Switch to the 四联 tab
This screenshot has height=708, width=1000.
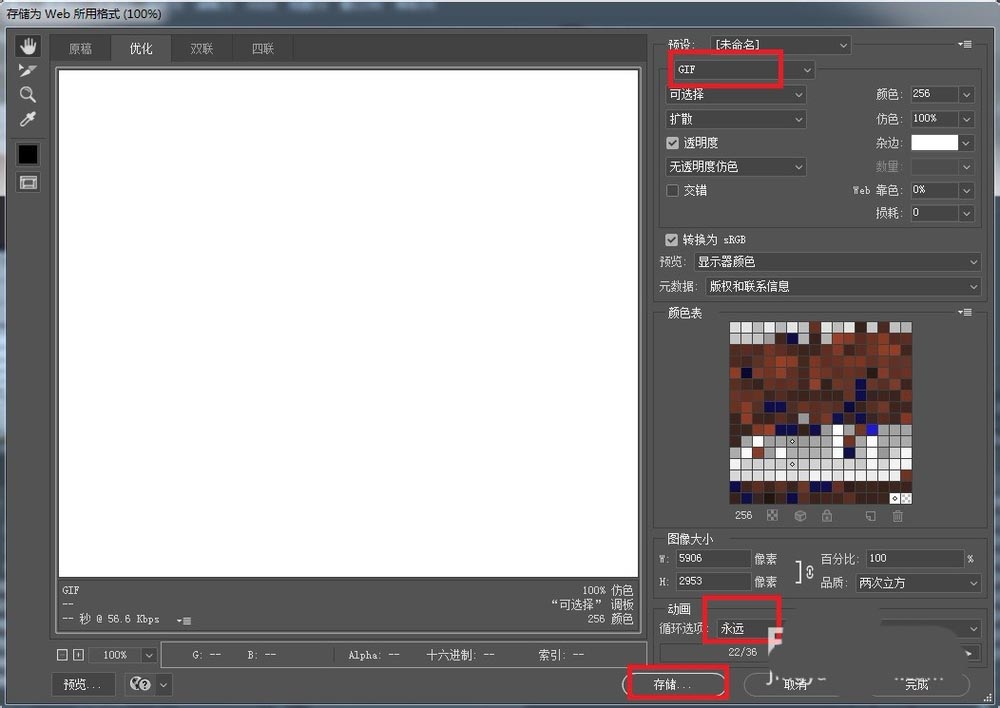[262, 48]
